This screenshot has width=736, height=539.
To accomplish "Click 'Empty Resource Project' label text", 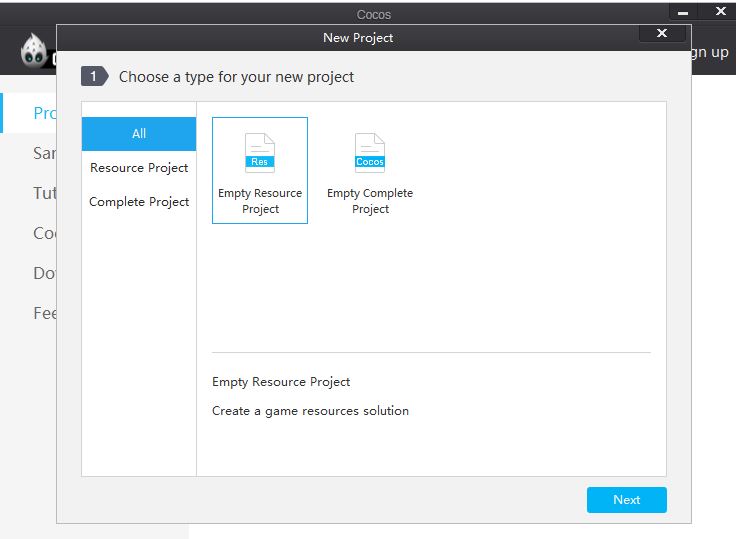I will (260, 201).
